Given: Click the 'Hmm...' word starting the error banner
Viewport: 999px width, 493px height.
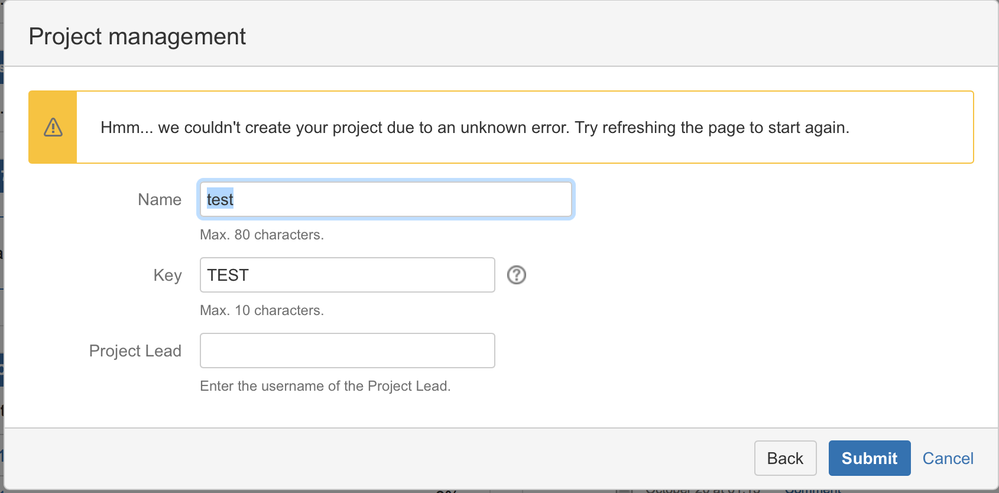Looking at the screenshot, I should pos(125,128).
